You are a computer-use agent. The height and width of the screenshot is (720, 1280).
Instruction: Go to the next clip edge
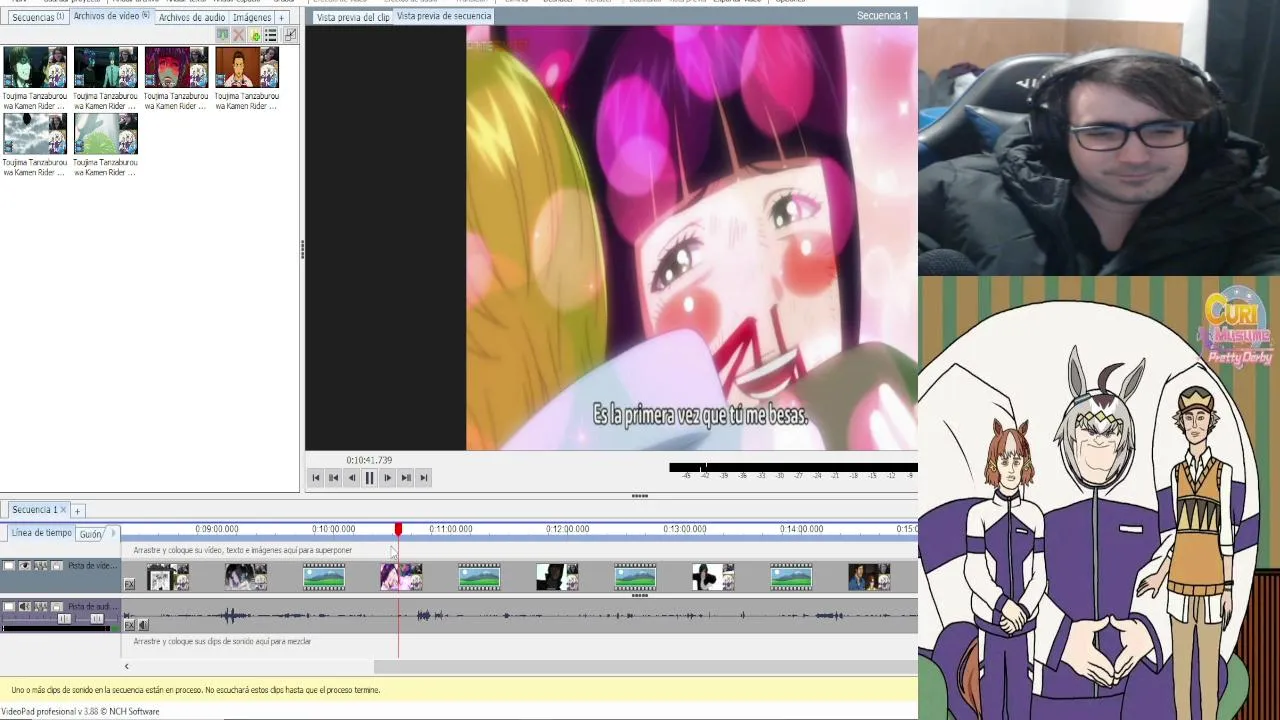tap(406, 478)
